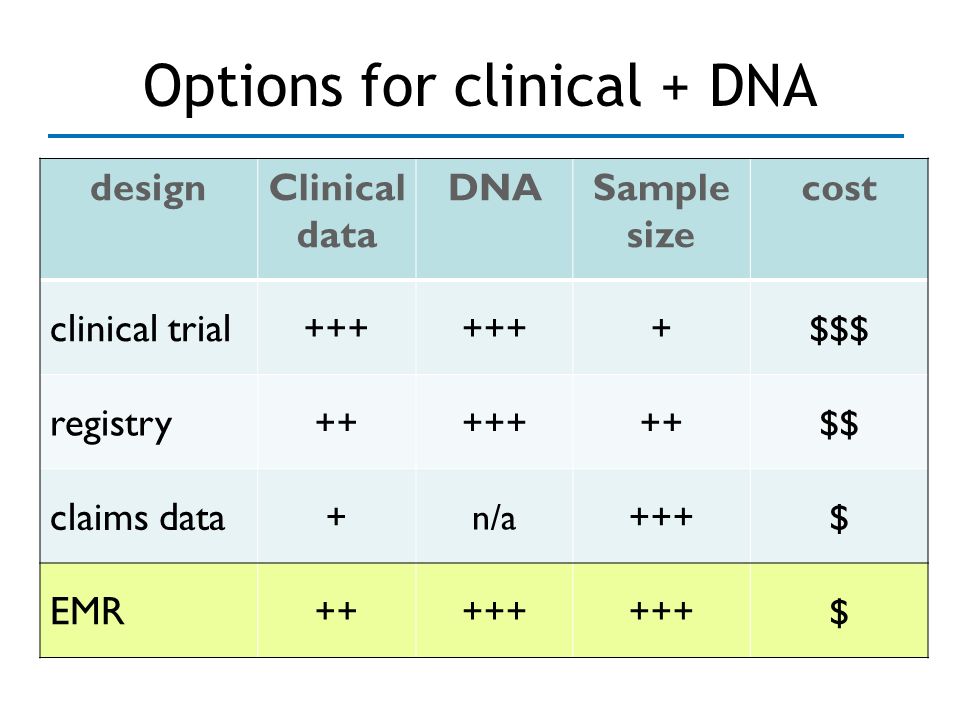This screenshot has width=960, height=720.
Task: Select the '++' clinical data cell for EMR
Action: [336, 611]
